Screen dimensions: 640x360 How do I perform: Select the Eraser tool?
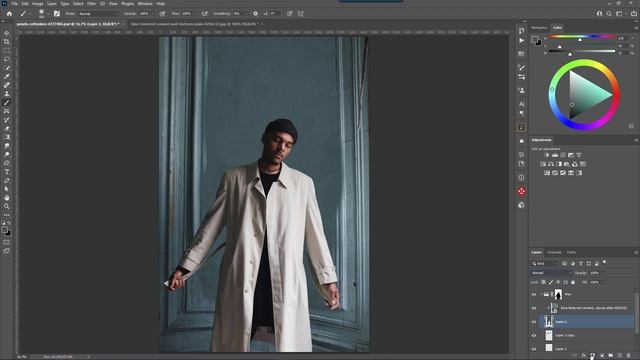(x=7, y=128)
